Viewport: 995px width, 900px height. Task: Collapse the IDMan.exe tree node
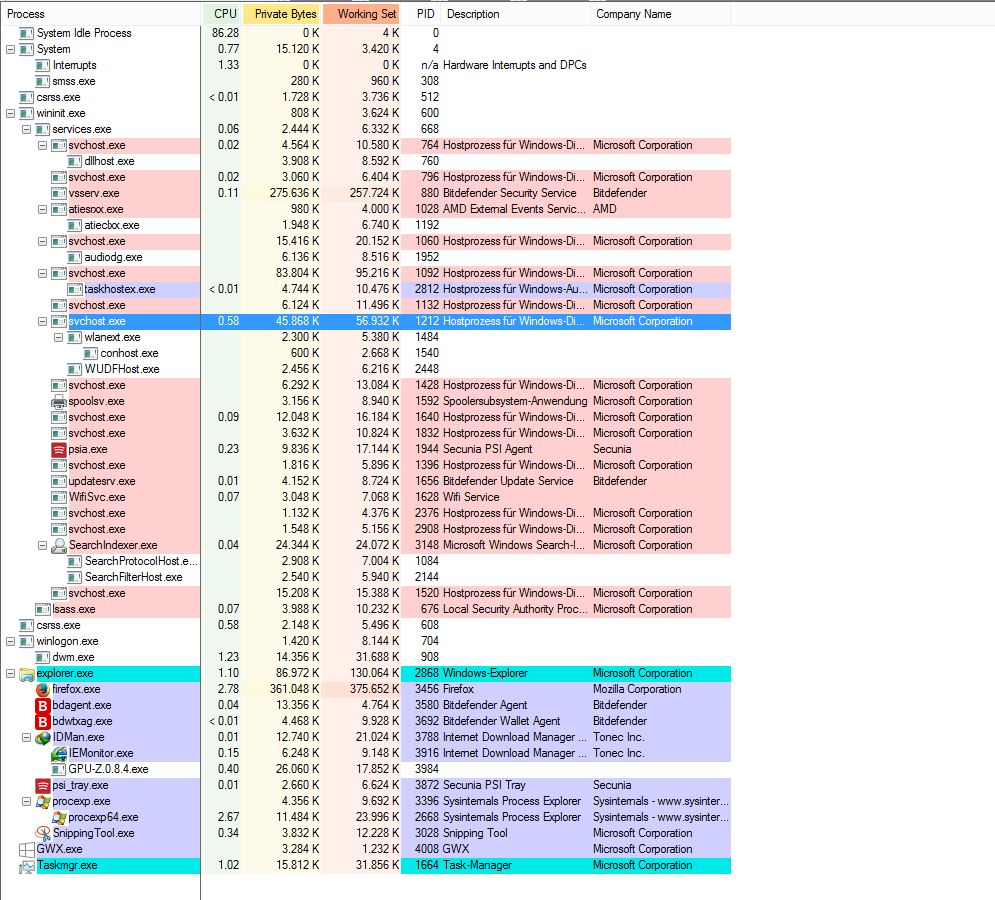coord(26,738)
